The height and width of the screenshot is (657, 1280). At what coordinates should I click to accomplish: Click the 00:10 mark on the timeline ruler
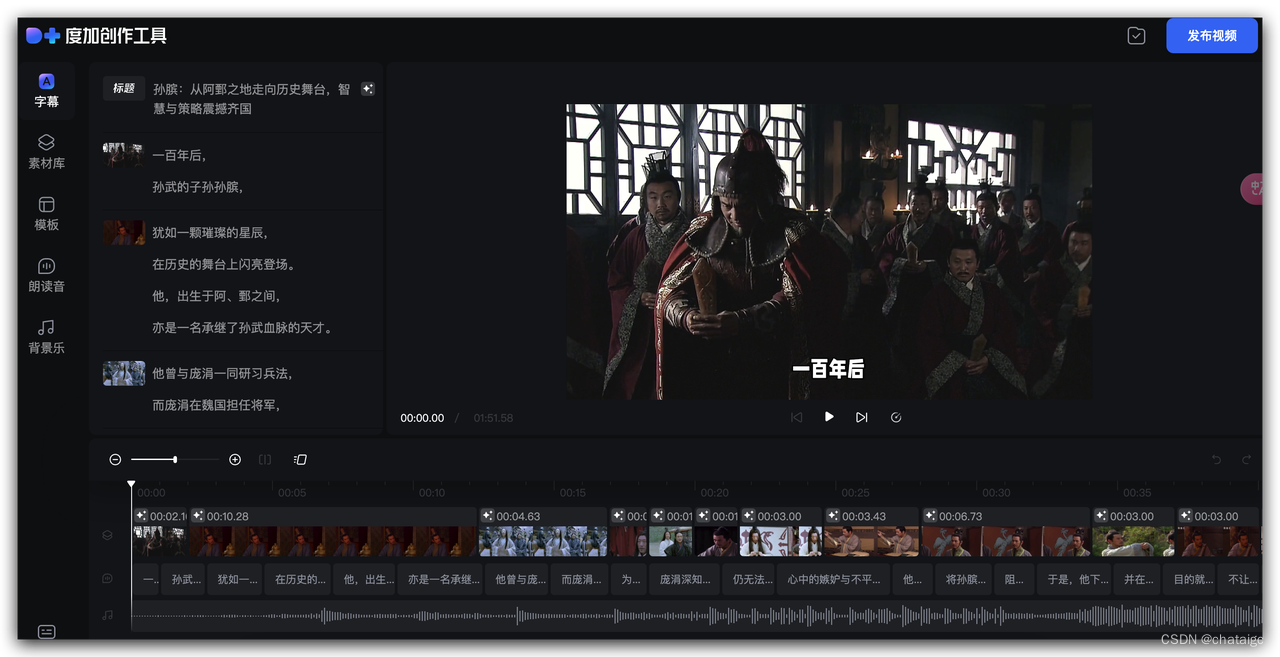point(432,493)
